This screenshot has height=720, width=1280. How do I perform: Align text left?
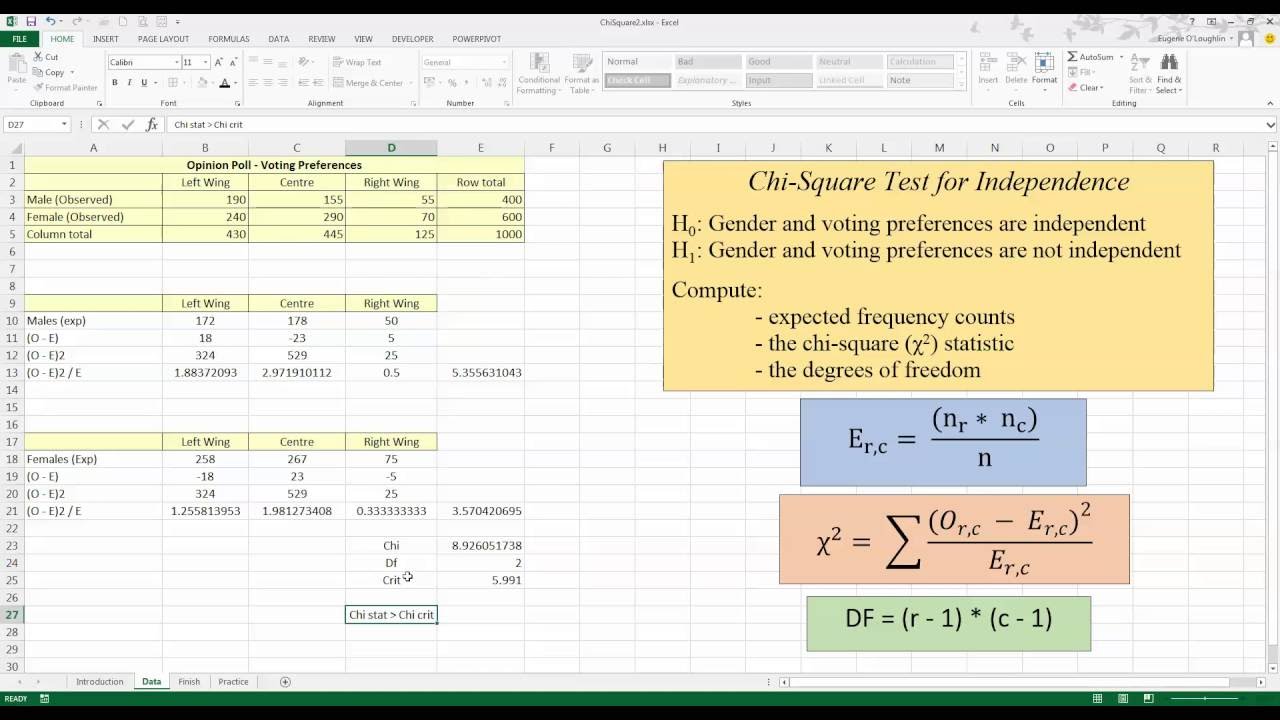pyautogui.click(x=253, y=83)
